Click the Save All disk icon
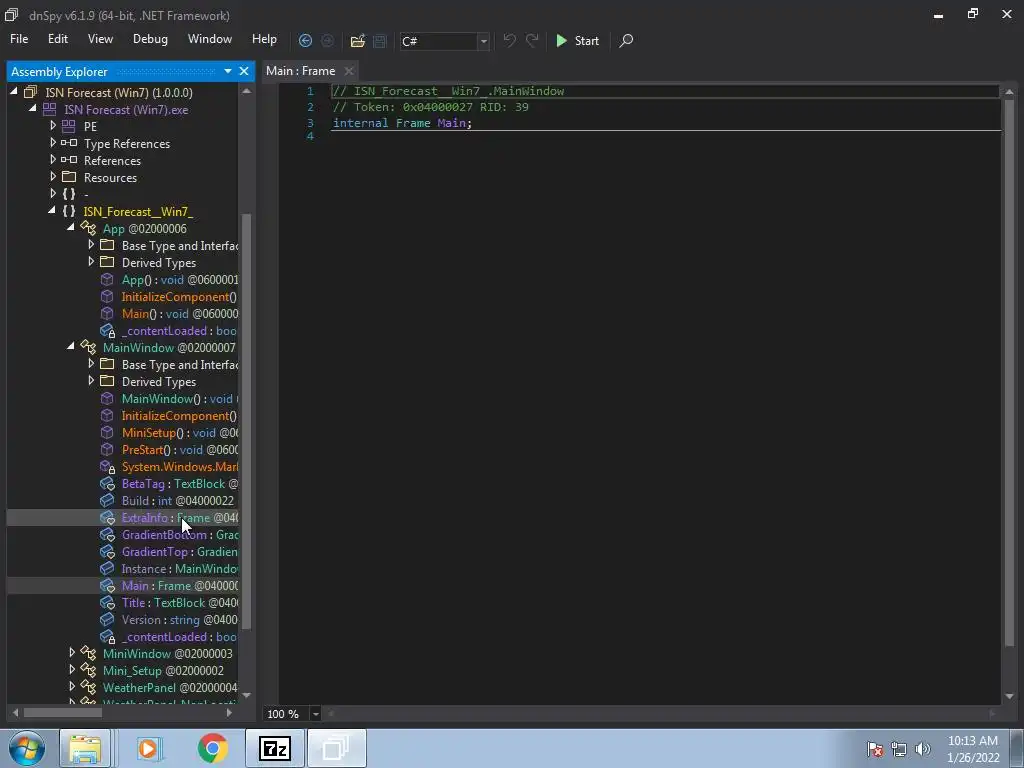Screen dimensions: 1024x768 [379, 40]
